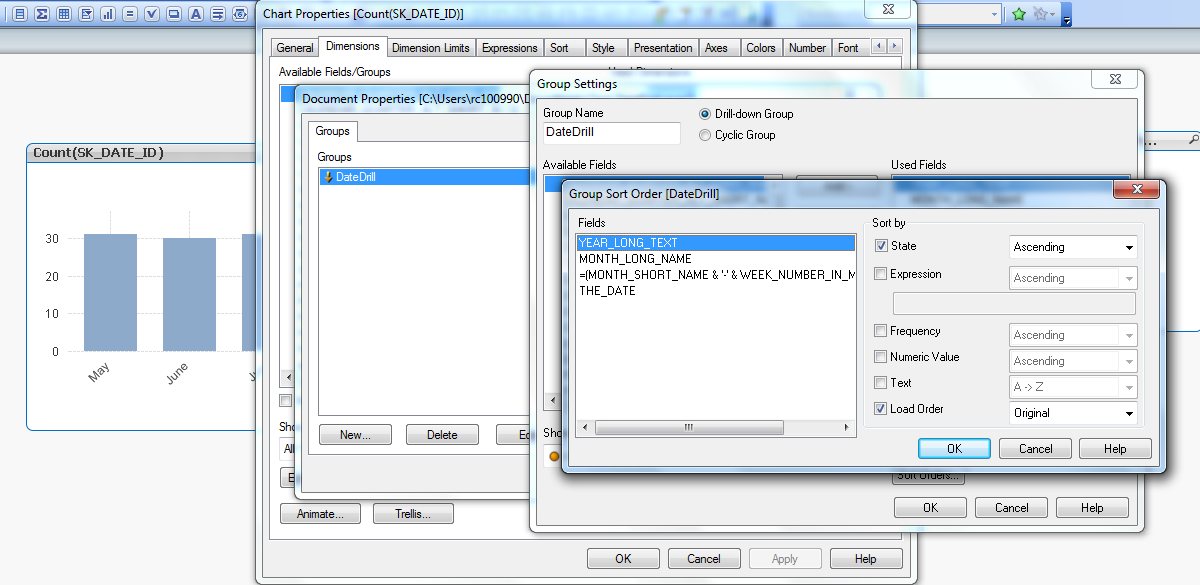Viewport: 1200px width, 585px height.
Task: Select the =(MONTH_SHORT_NAME expression field row
Action: 716,275
